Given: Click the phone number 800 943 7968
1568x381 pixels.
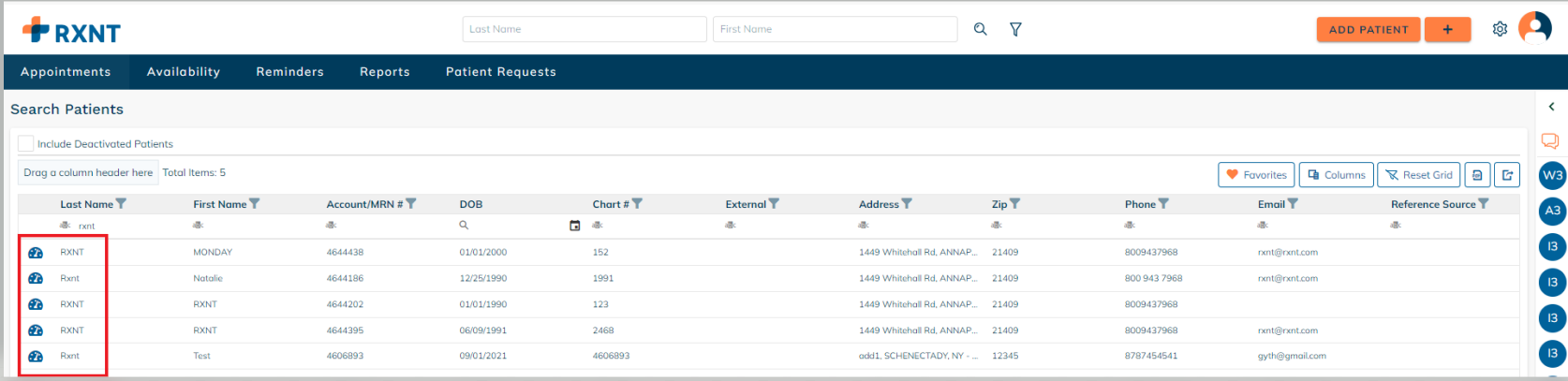Looking at the screenshot, I should pyautogui.click(x=1153, y=278).
